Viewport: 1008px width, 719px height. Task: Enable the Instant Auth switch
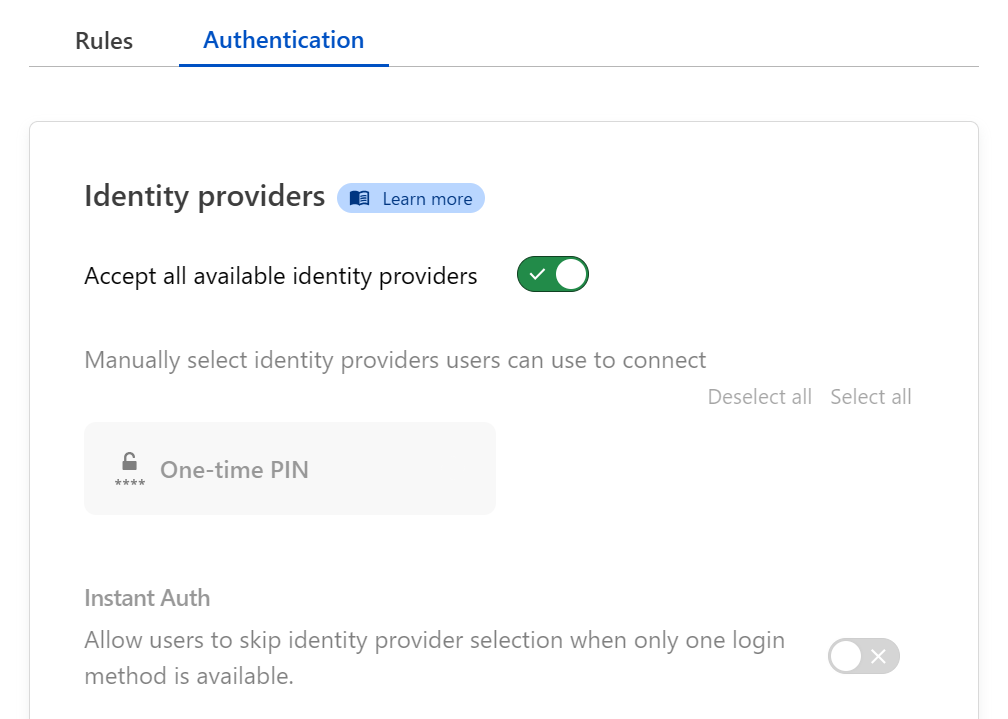coord(864,657)
